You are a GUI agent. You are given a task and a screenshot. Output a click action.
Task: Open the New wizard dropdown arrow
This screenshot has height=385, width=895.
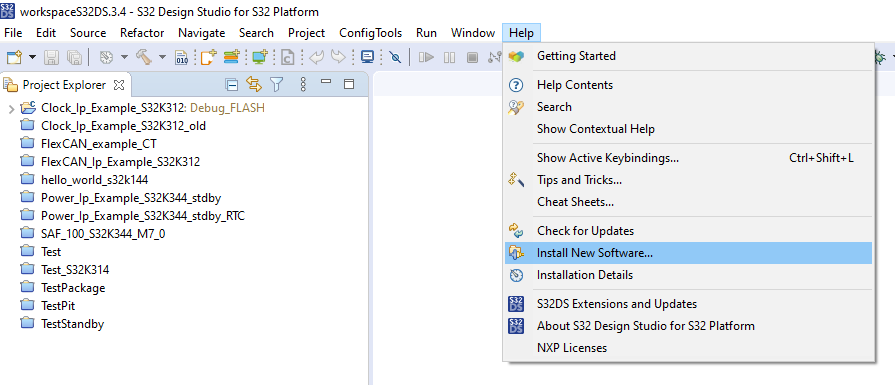32,56
